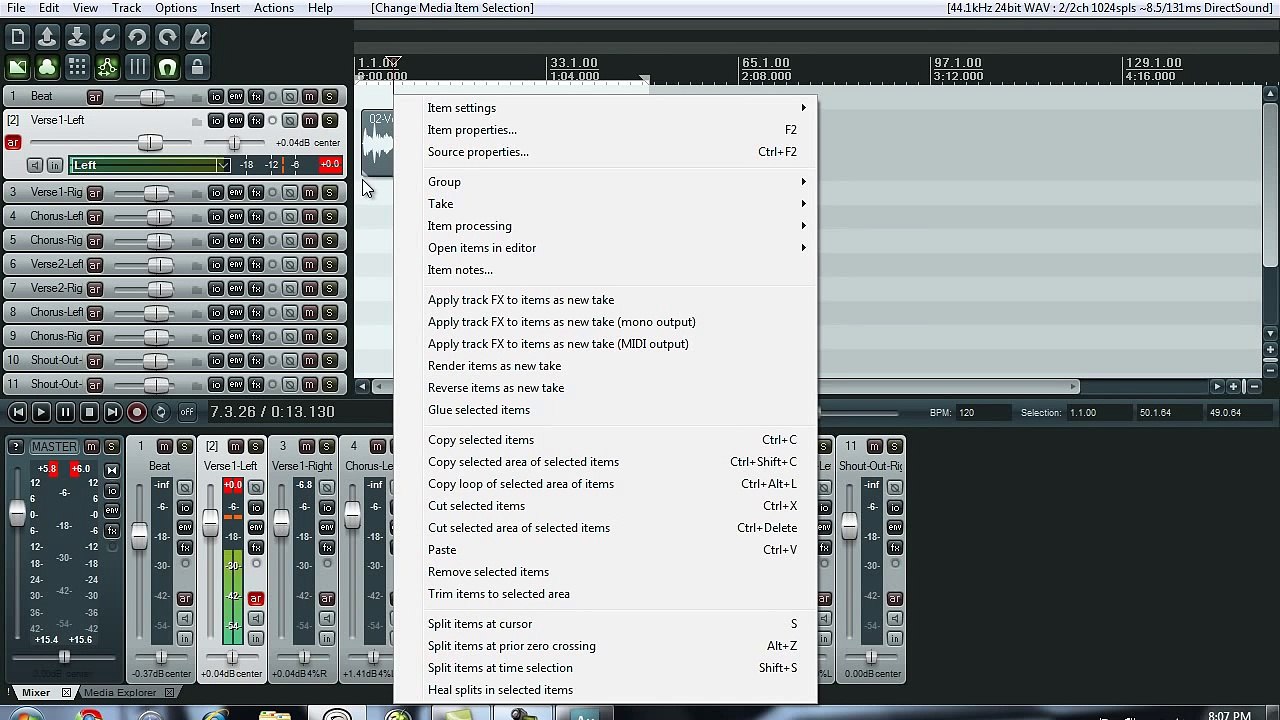Mute the Master track in mixer

tap(92, 446)
